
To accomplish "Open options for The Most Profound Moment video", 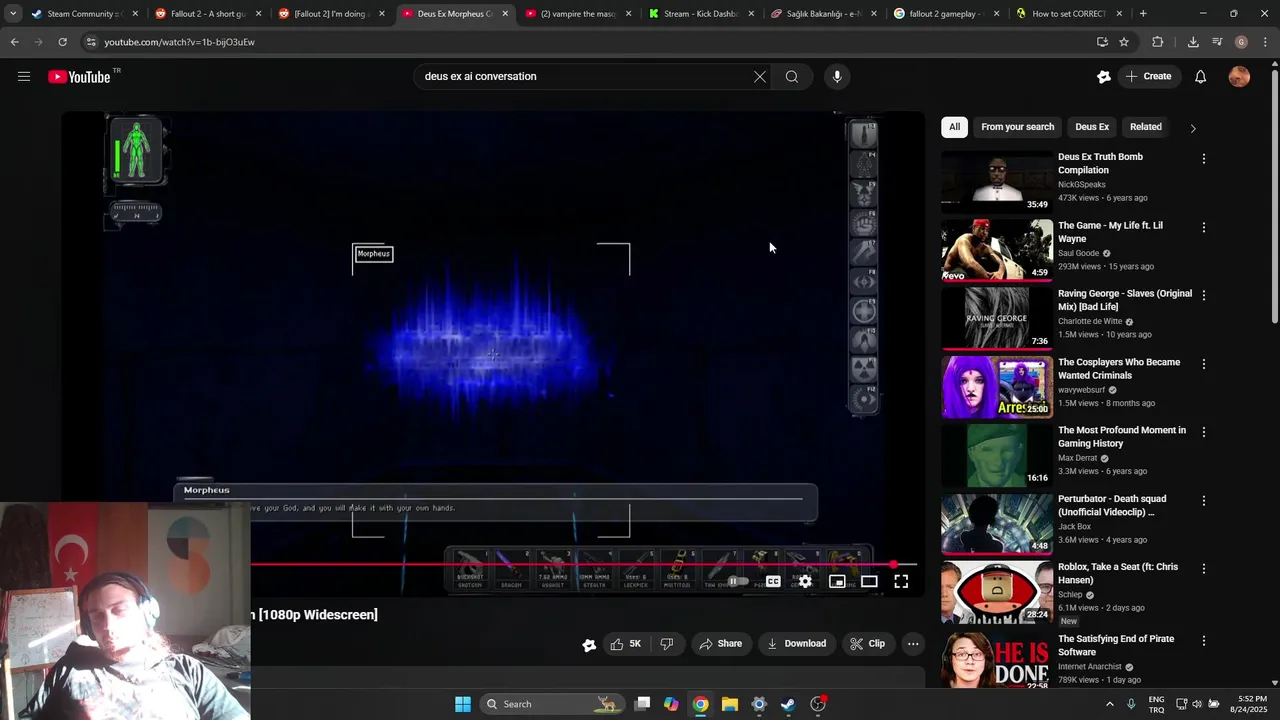I will tap(1204, 432).
